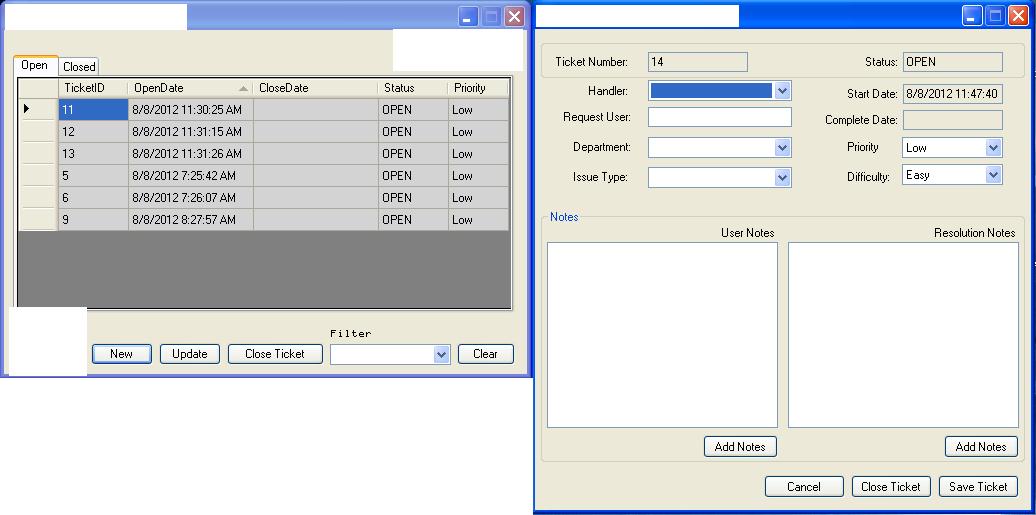This screenshot has height=515, width=1036.
Task: Click the Ticket Number field showing 14
Action: [x=698, y=62]
